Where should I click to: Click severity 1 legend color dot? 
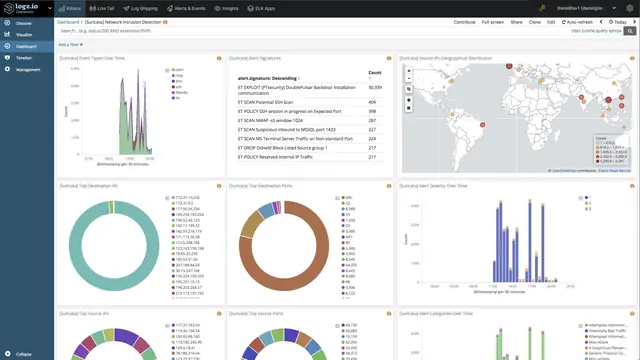coord(587,198)
